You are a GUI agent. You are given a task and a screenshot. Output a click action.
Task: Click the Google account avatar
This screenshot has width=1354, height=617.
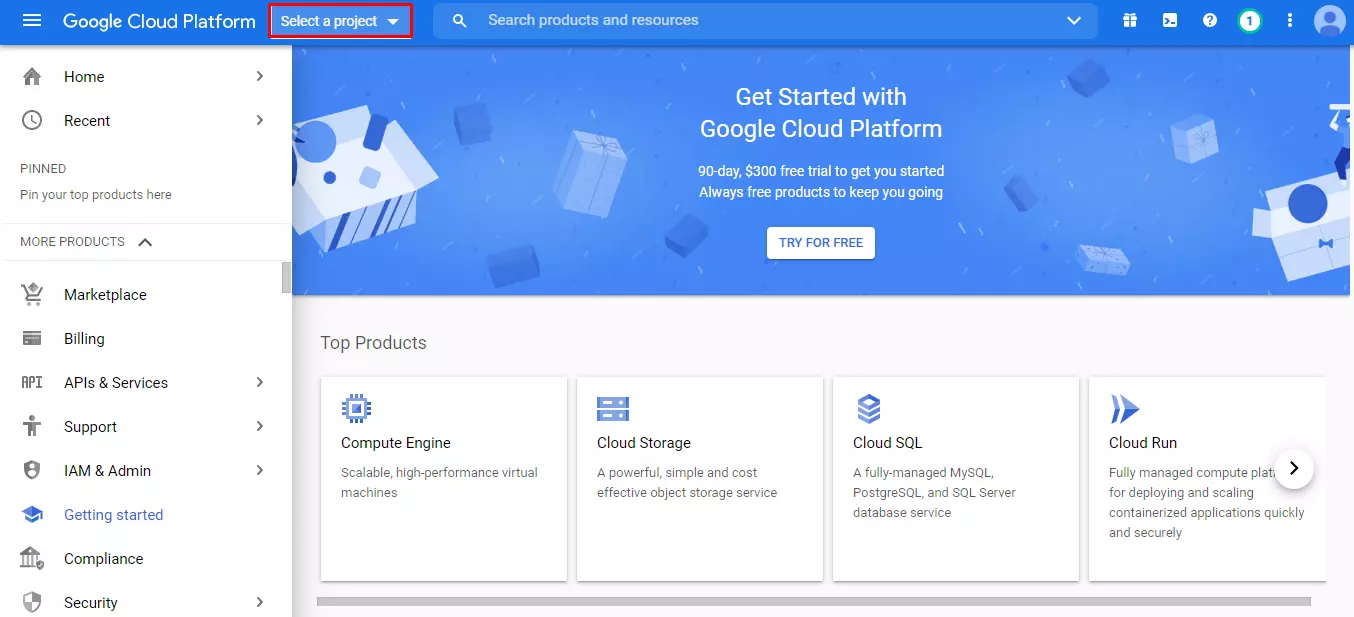[x=1329, y=20]
